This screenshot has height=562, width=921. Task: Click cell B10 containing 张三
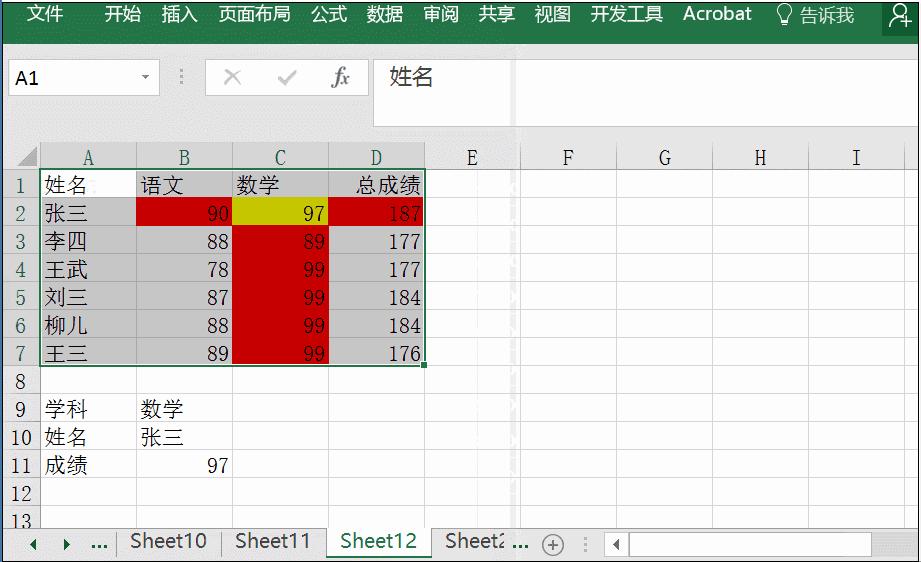pyautogui.click(x=184, y=436)
